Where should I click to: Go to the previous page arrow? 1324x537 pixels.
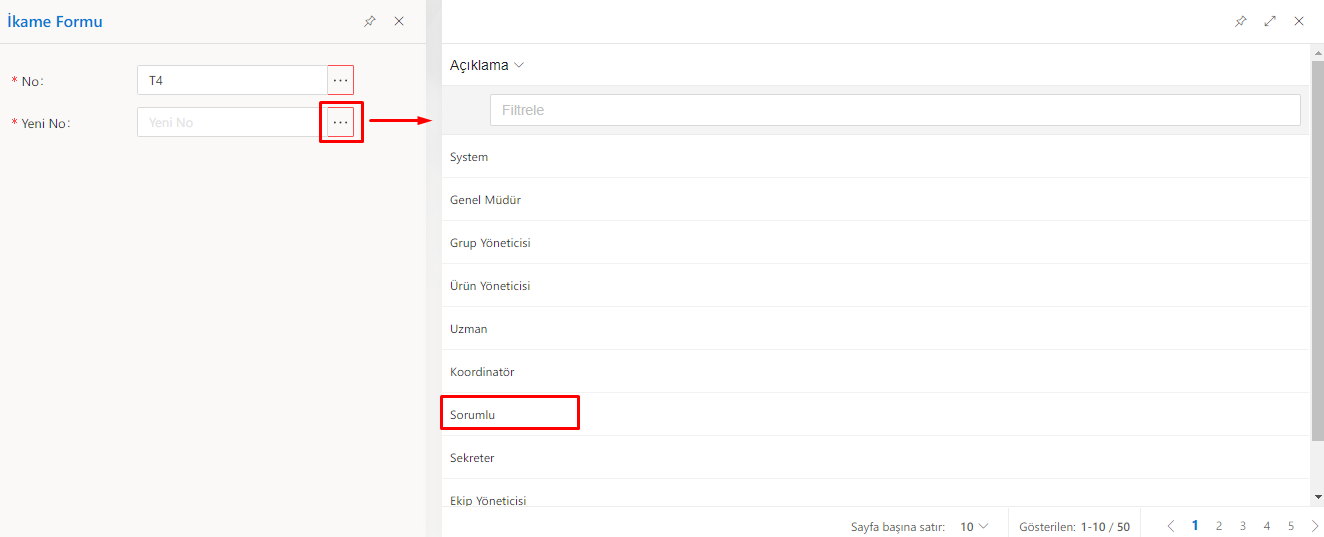point(1171,526)
